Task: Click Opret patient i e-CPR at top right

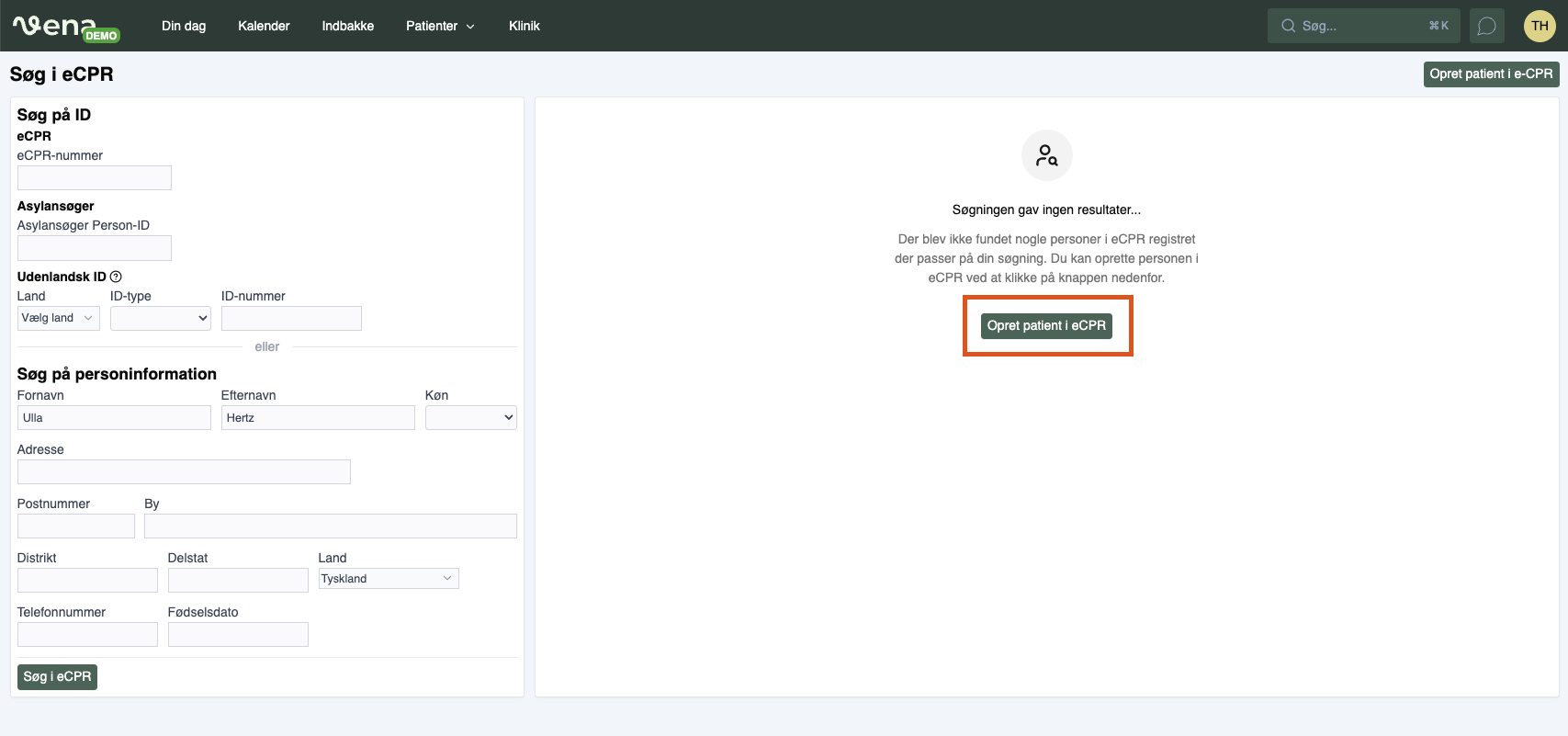Action: tap(1490, 74)
